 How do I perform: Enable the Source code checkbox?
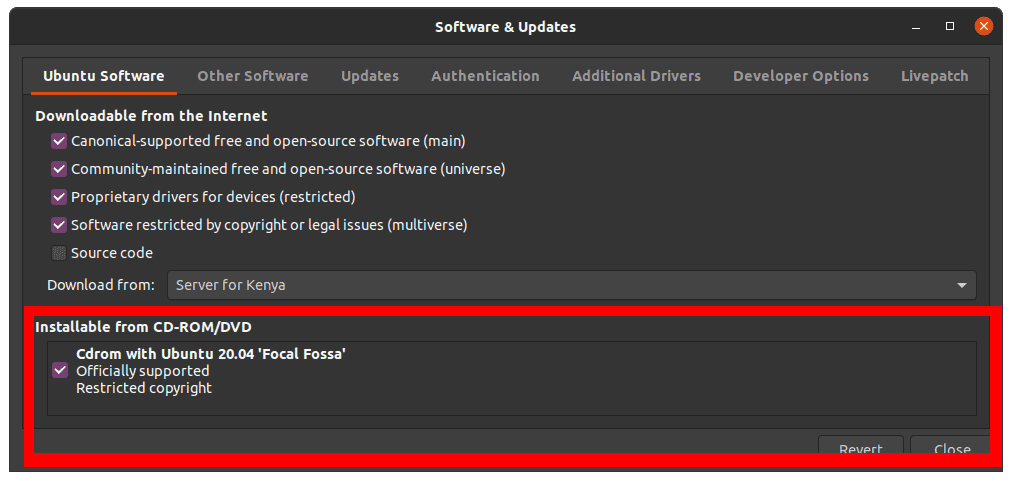60,253
